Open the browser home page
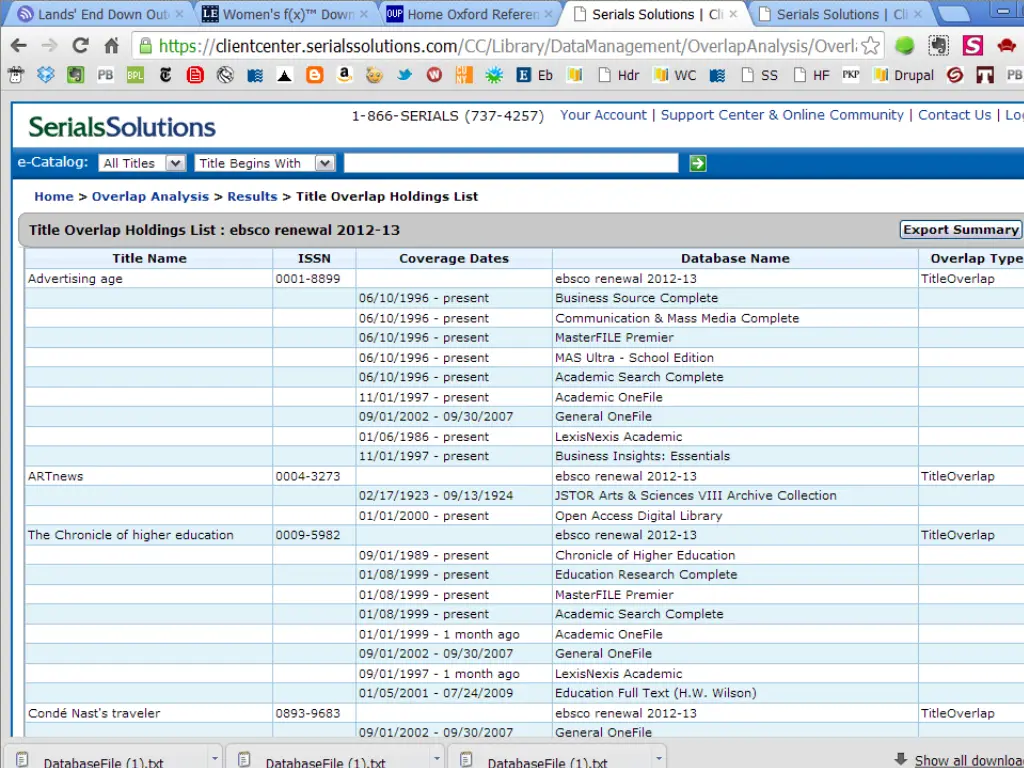The image size is (1024, 768). 112,46
